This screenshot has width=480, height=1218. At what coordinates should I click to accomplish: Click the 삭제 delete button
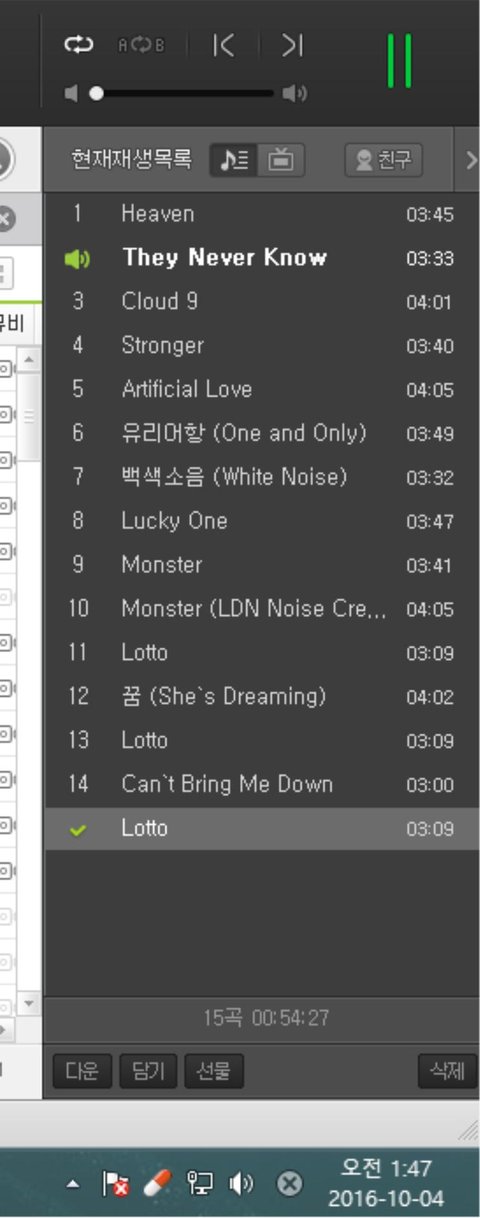[x=447, y=1071]
